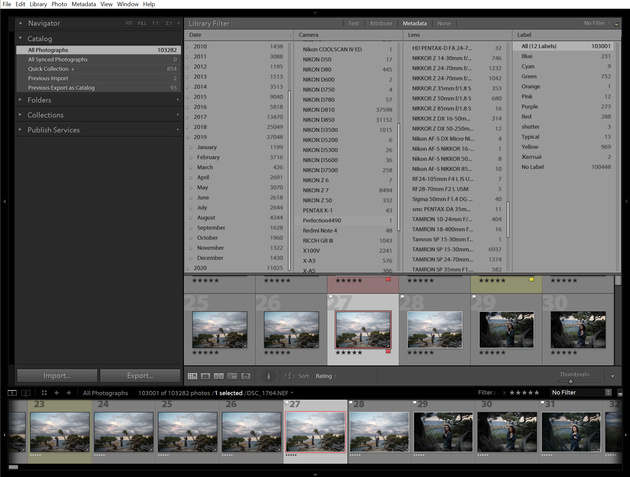
Task: Select Quick Collection in Catalog
Action: (x=98, y=69)
